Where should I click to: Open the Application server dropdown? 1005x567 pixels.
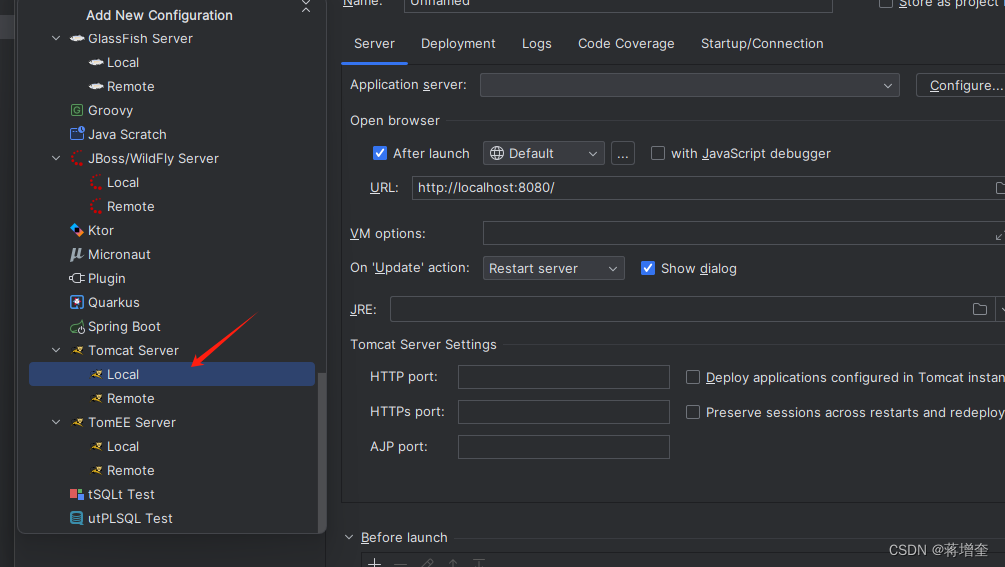(x=690, y=85)
